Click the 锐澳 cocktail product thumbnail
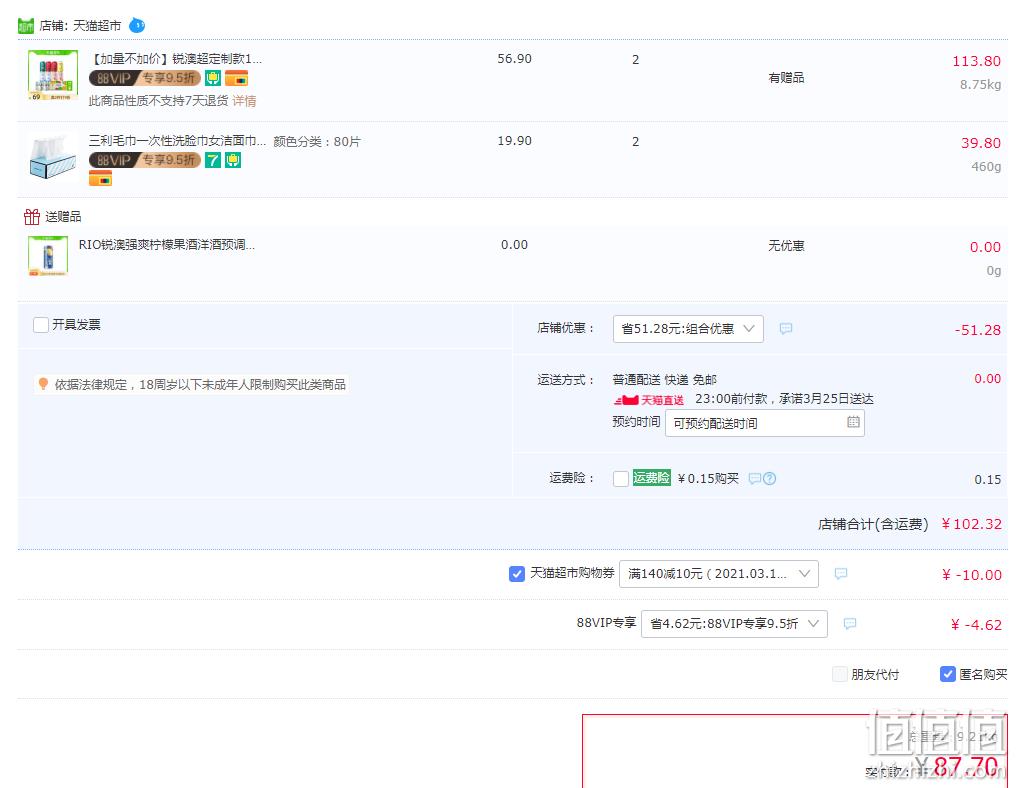 click(x=53, y=75)
